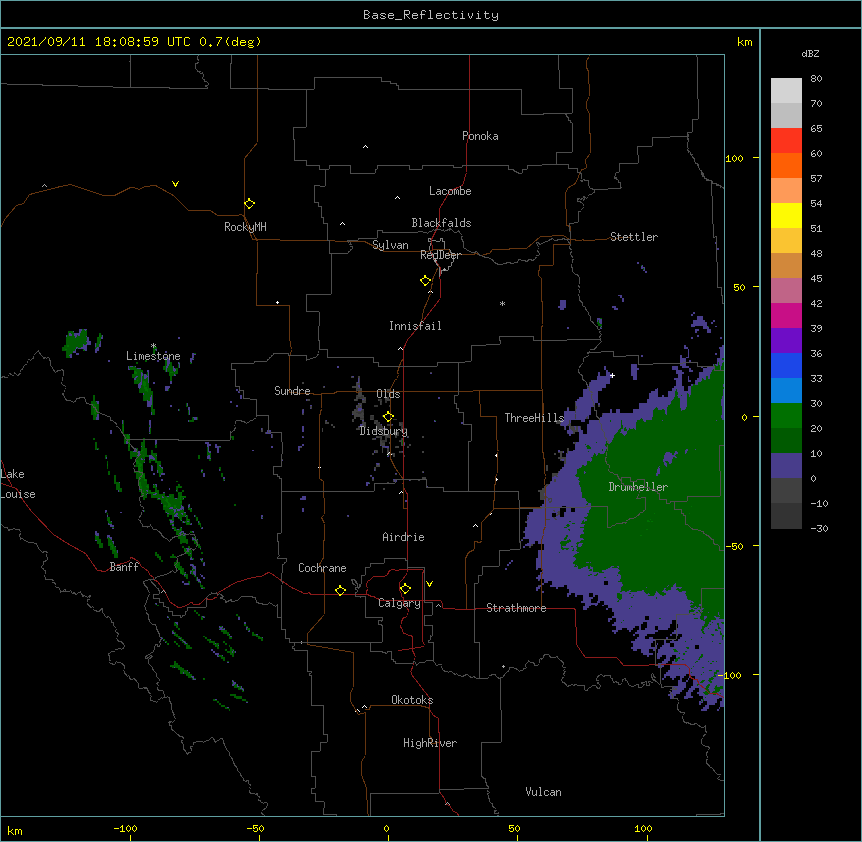Click the yellow diamond marker under Olds
This screenshot has width=862, height=842.
(x=388, y=416)
